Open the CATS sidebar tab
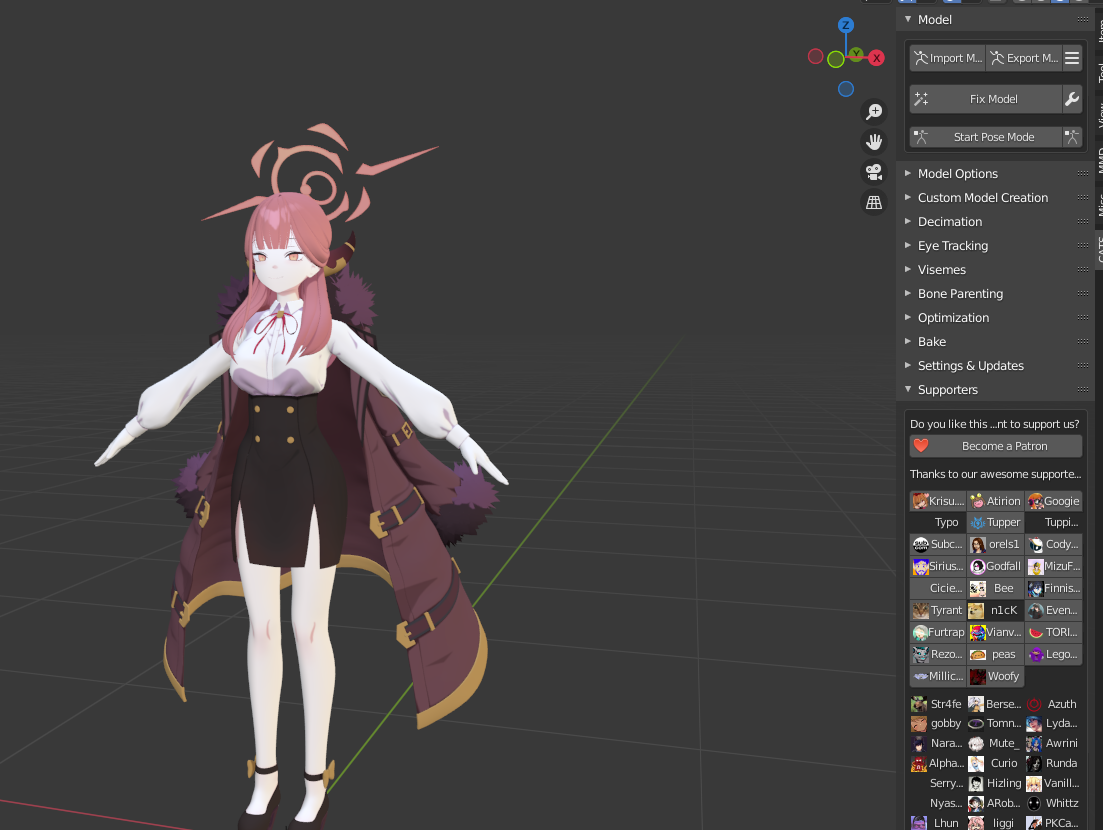 tap(1099, 249)
